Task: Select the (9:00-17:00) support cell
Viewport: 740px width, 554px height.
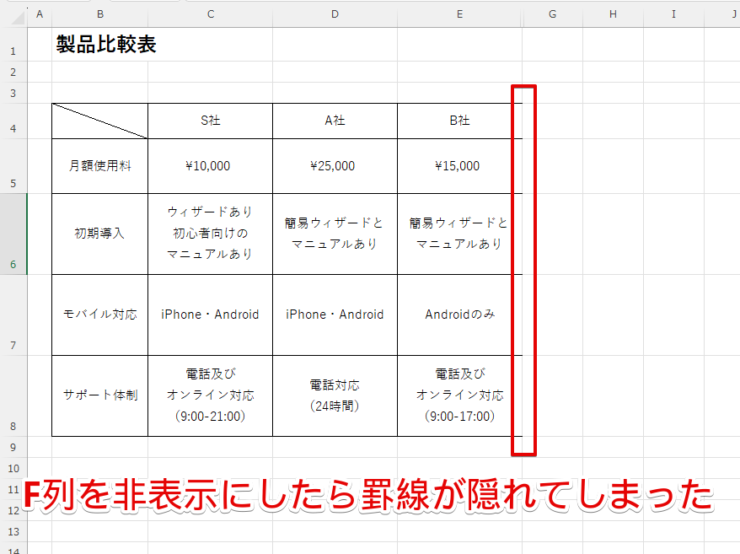Action: [460, 396]
